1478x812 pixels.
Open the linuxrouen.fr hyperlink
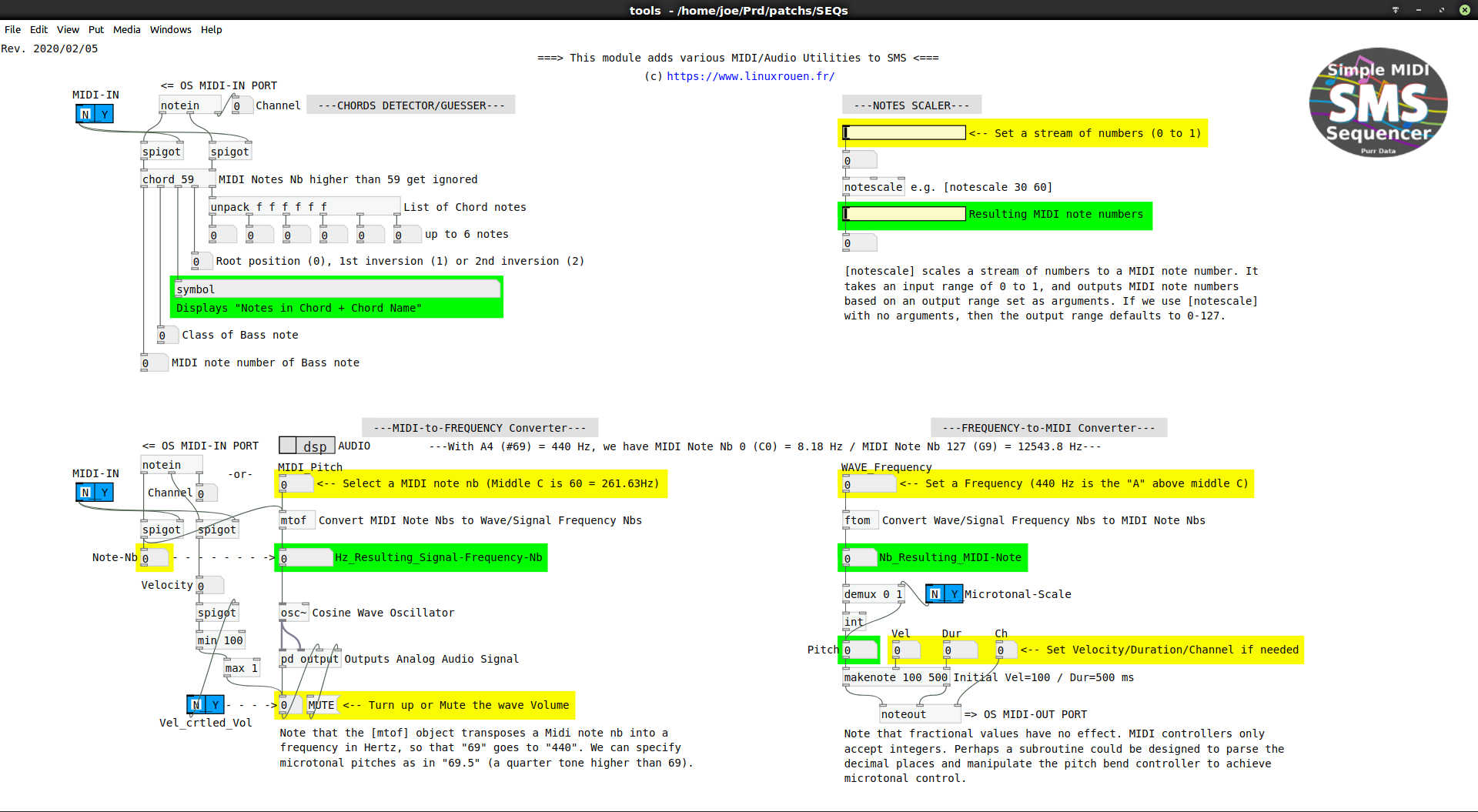coord(750,76)
